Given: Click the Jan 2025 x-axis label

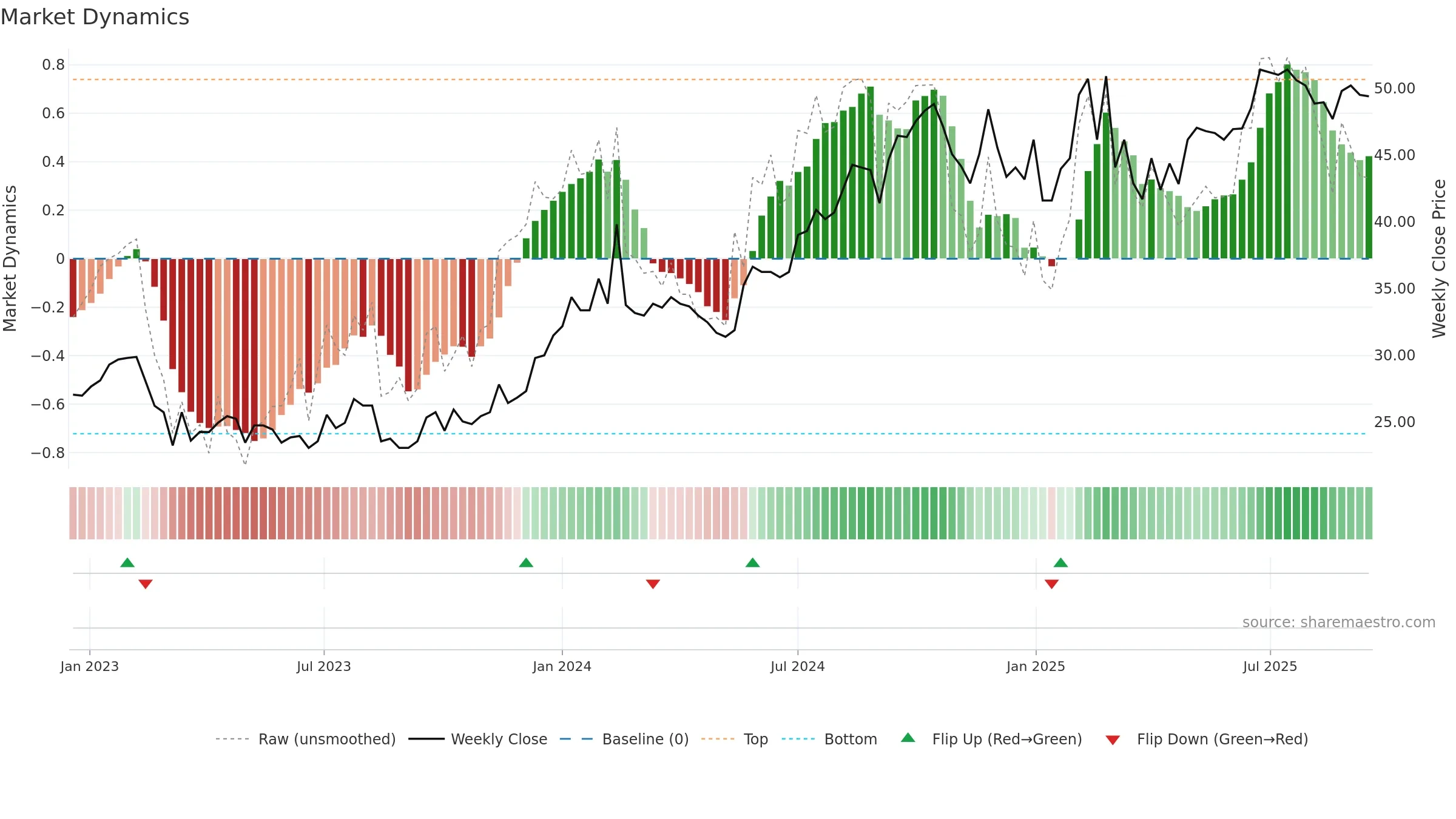Looking at the screenshot, I should (1036, 666).
